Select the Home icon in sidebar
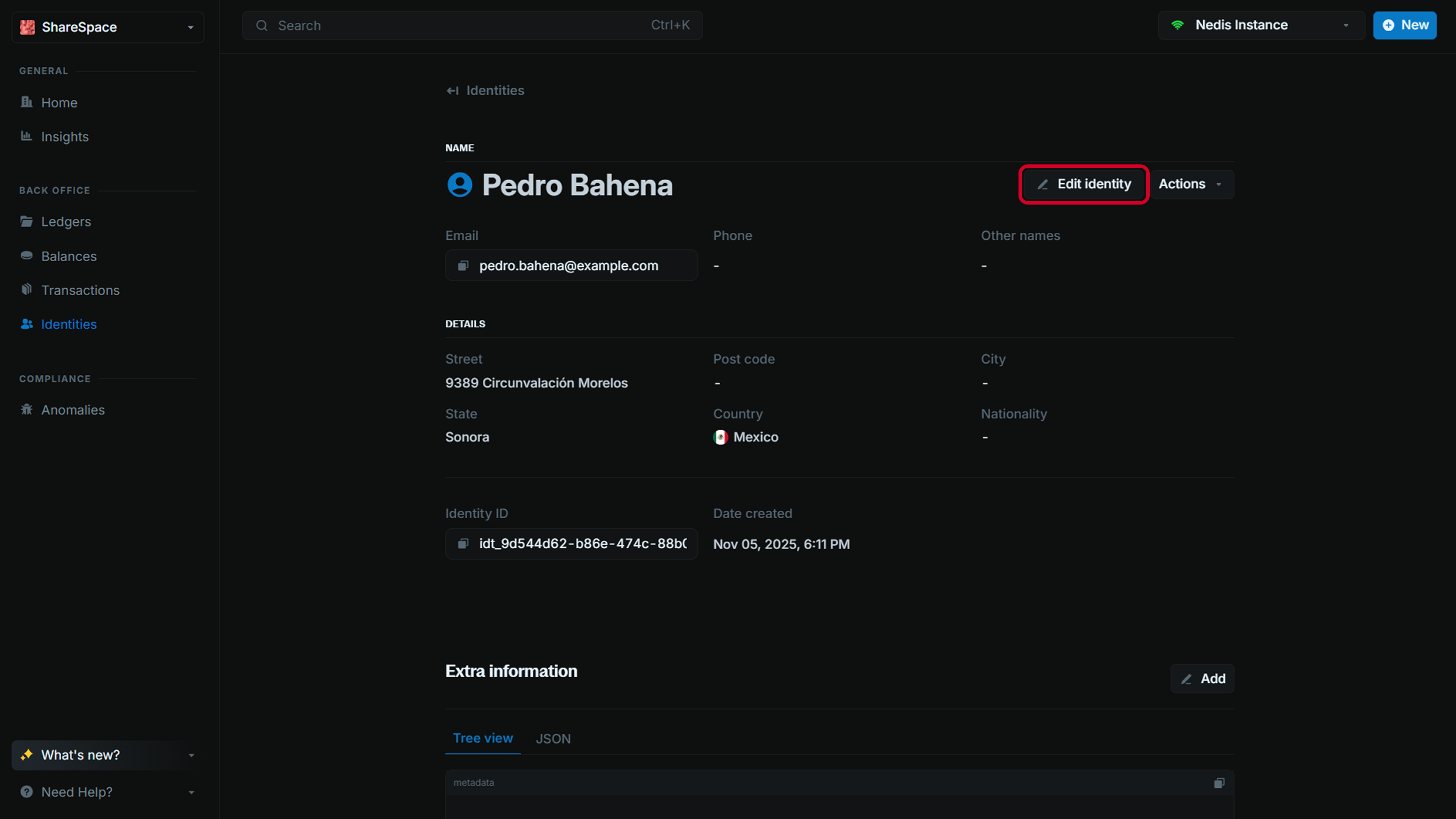 tap(27, 102)
